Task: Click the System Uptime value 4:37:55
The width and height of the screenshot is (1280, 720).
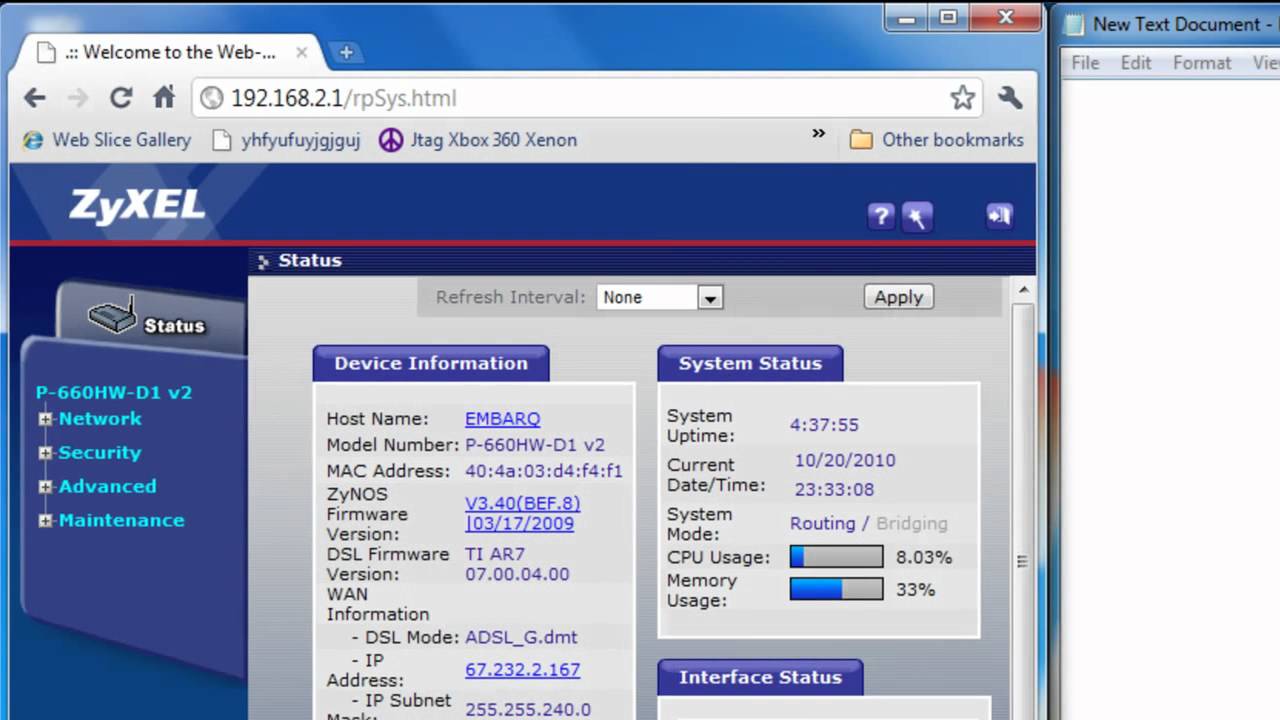Action: click(x=824, y=425)
